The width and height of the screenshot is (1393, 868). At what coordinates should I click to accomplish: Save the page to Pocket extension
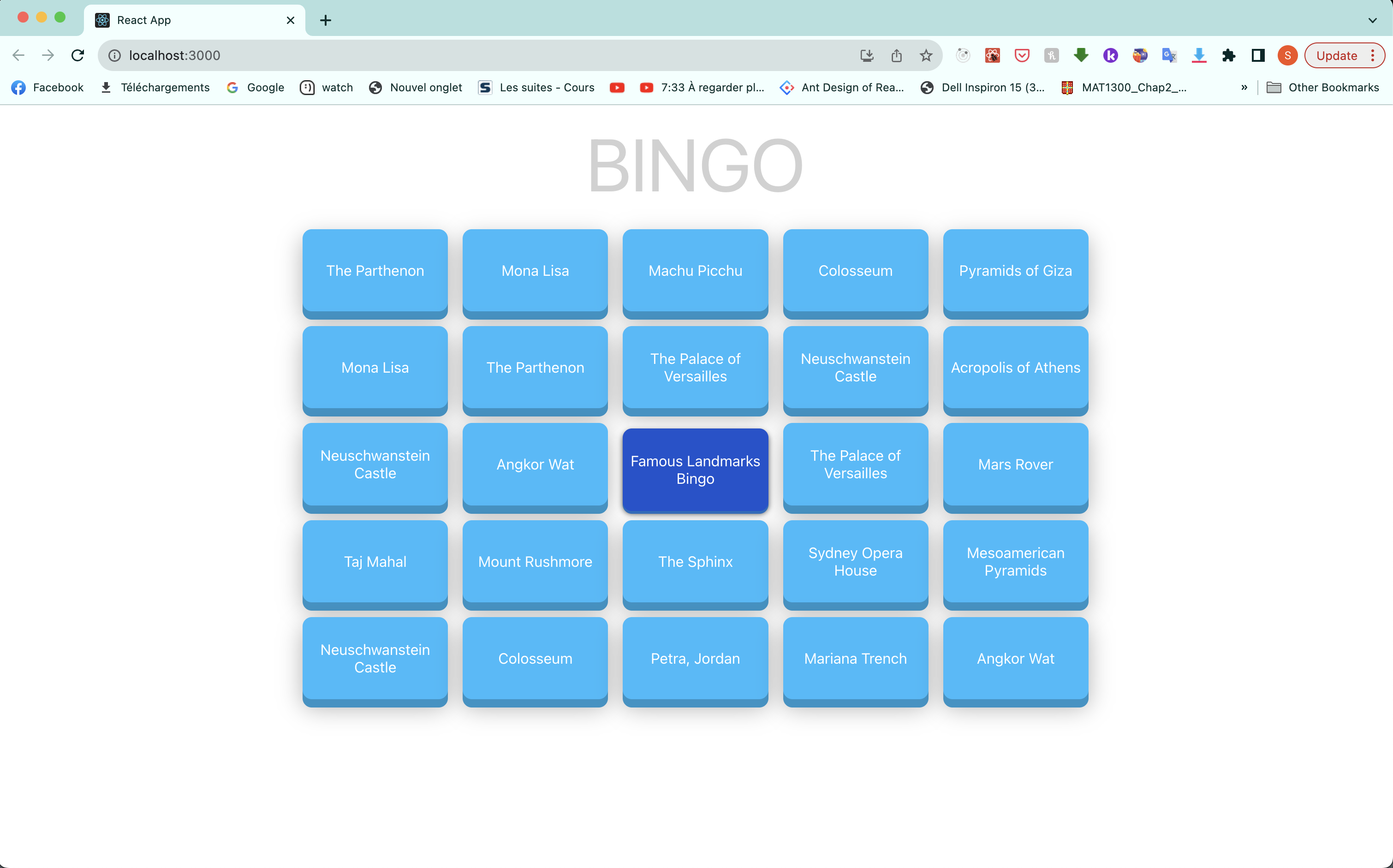[x=1022, y=55]
